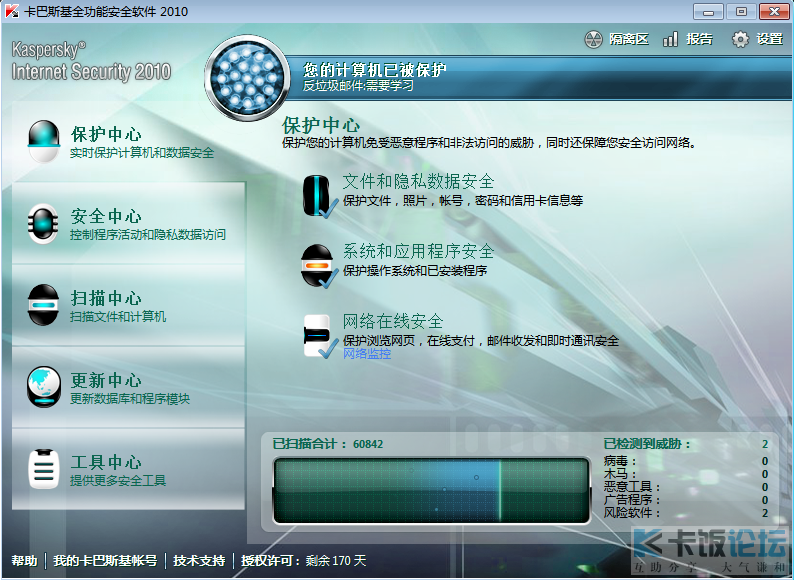Open the 系统和应用程序安全 section
This screenshot has width=794, height=580.
[x=418, y=251]
